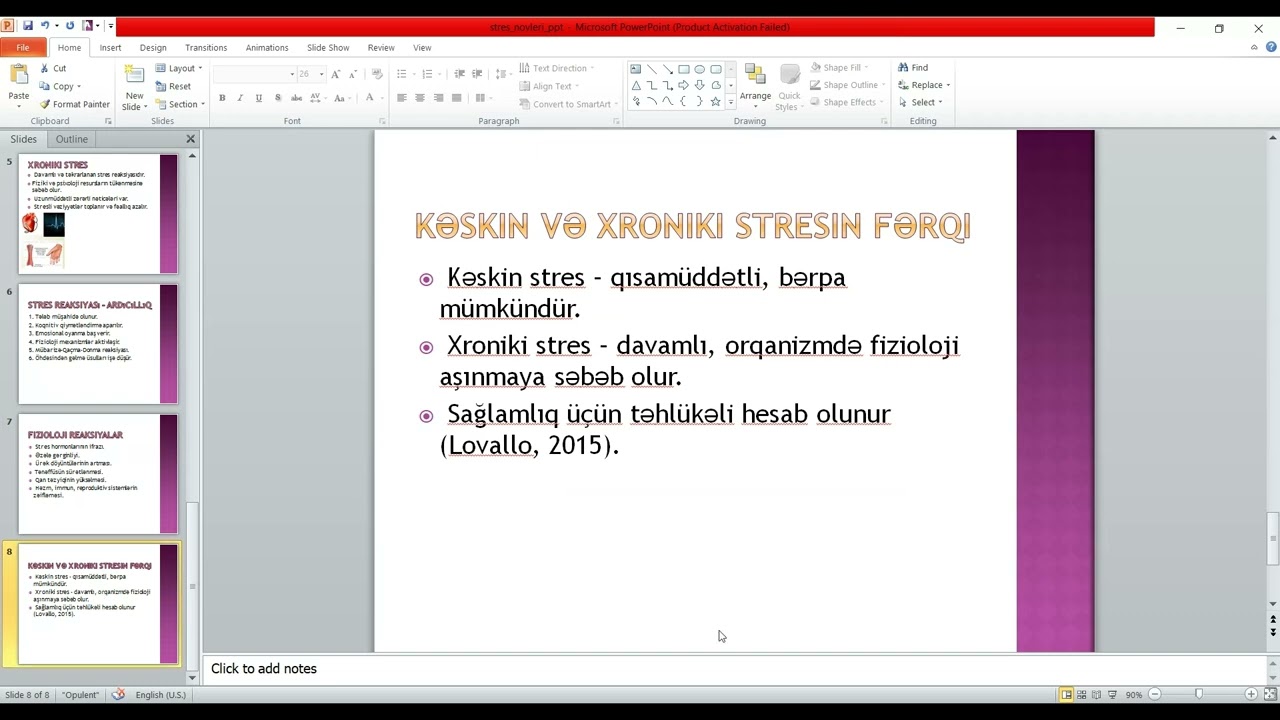Undo the last action
1280x720 pixels.
[x=45, y=26]
